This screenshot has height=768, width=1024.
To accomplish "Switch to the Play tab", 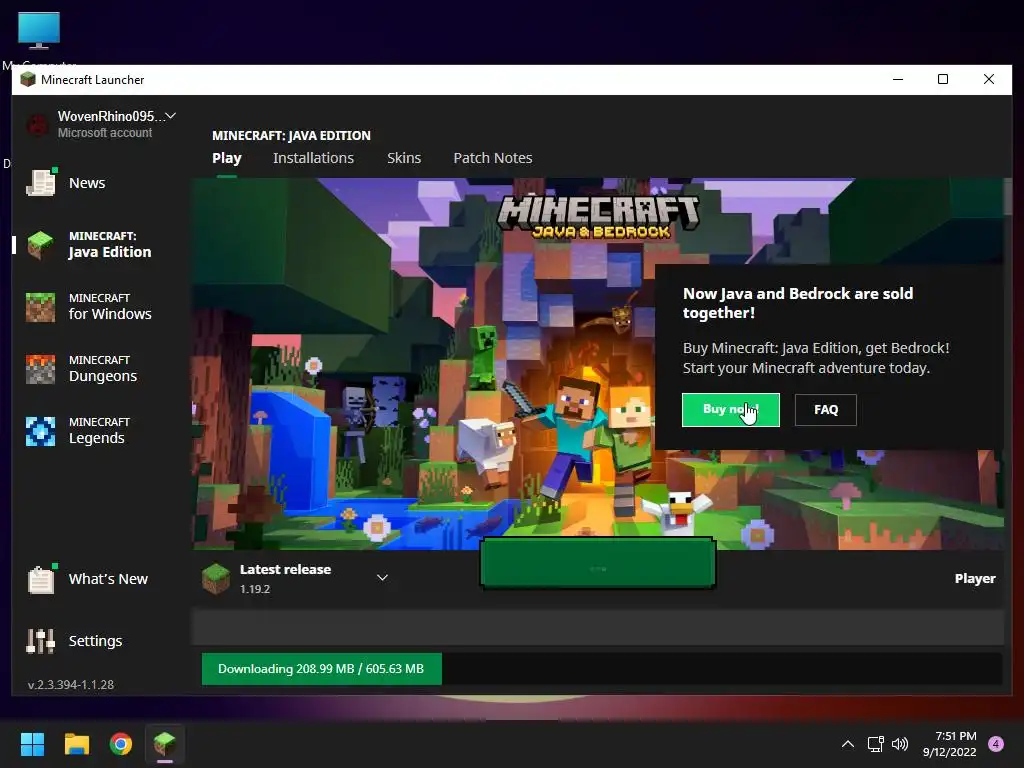I will point(227,158).
